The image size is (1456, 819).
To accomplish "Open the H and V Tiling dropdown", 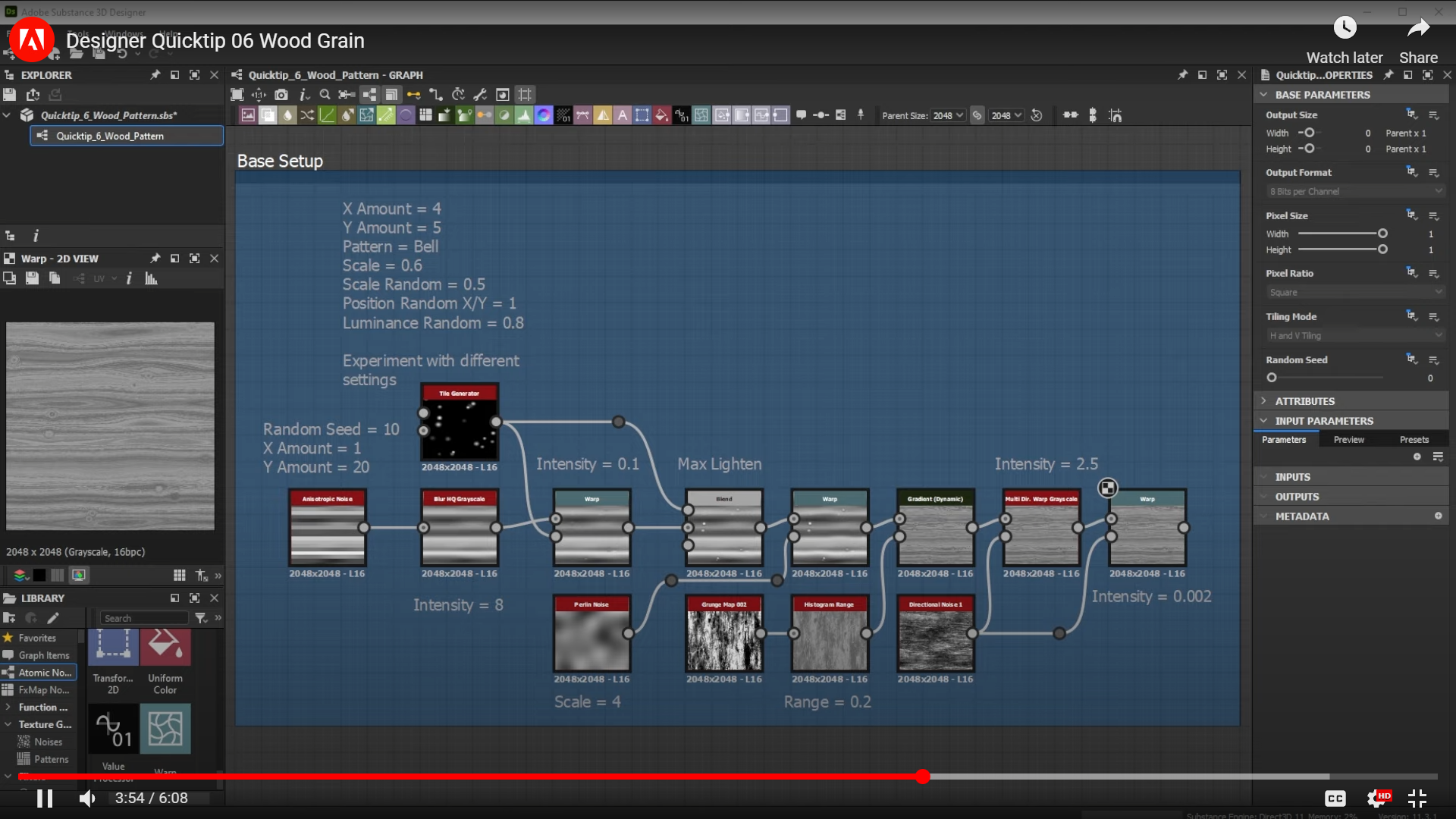I will [x=1355, y=336].
